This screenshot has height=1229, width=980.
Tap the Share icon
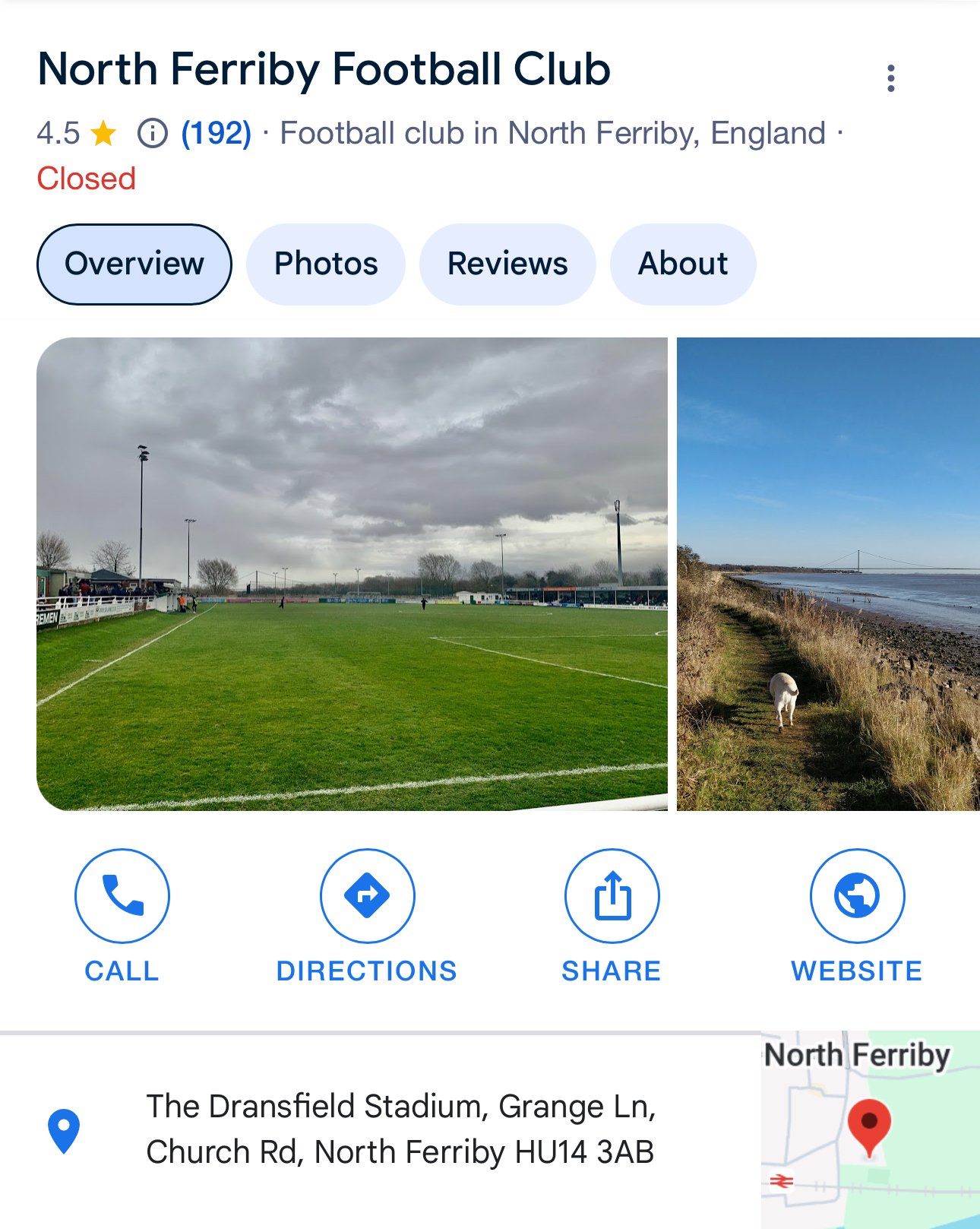pyautogui.click(x=612, y=895)
